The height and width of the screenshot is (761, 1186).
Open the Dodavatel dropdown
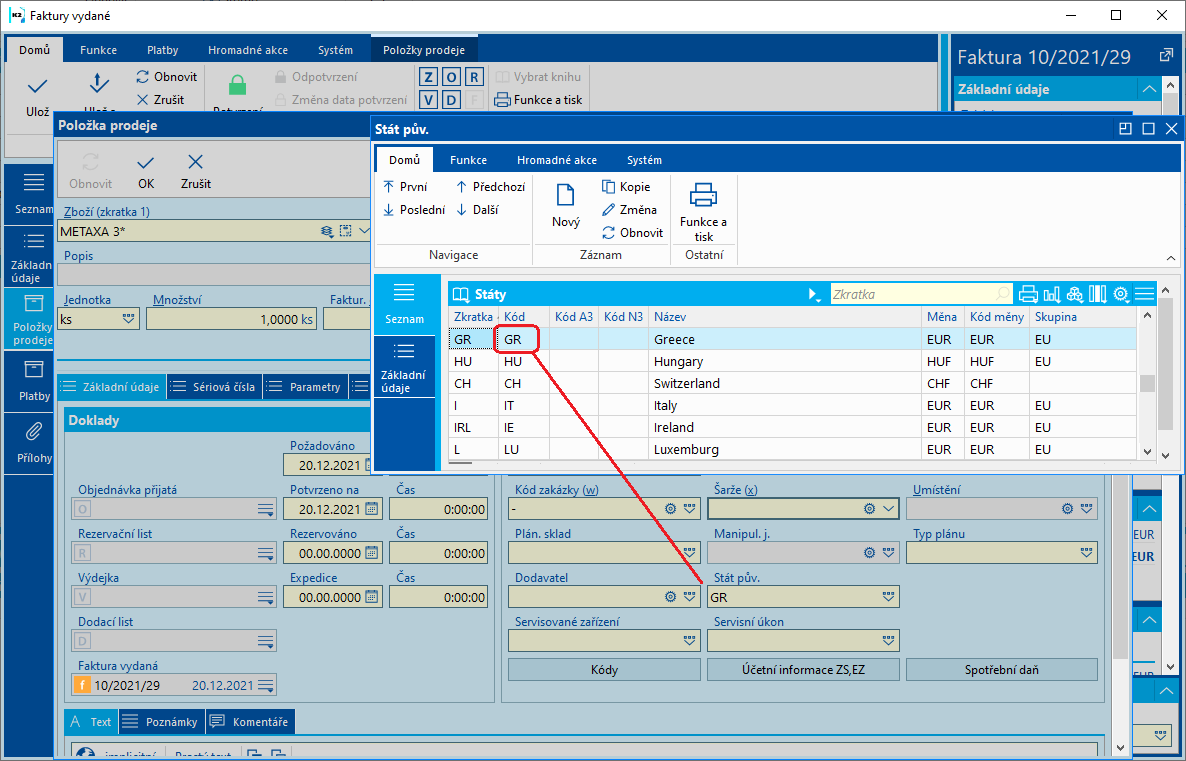click(689, 597)
